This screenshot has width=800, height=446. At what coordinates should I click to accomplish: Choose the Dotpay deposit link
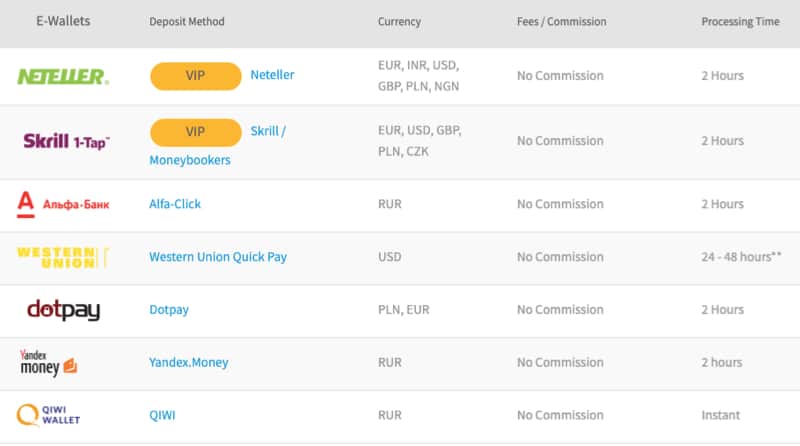click(169, 310)
